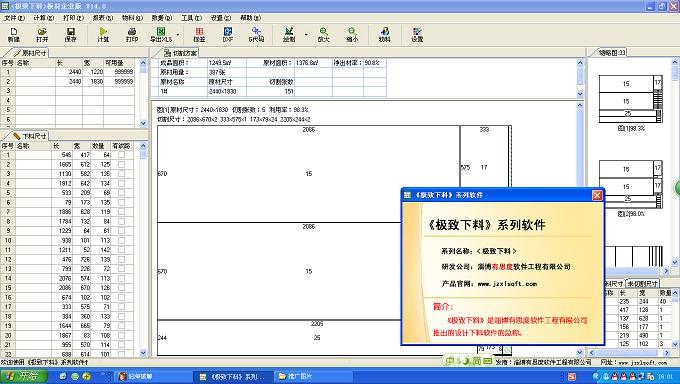Click down arrow of cutting diagram scrollbar
Screen dimensions: 680x384
(x=580, y=352)
